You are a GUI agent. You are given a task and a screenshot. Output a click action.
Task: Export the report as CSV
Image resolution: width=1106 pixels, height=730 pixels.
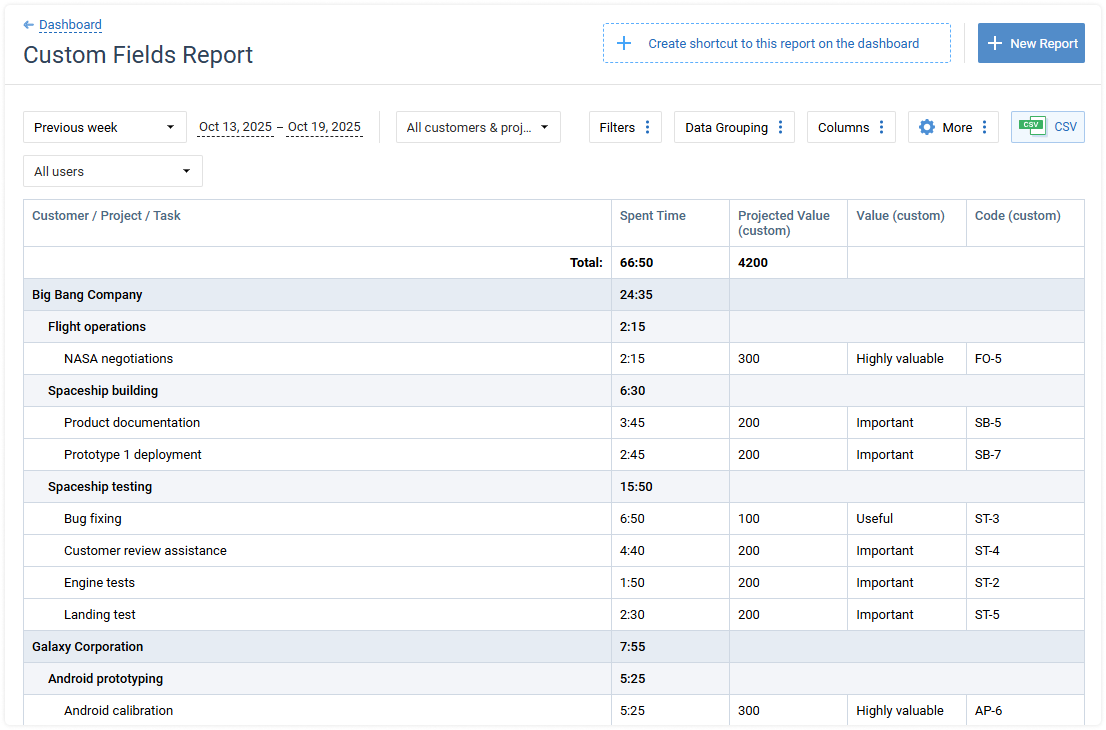(1047, 127)
